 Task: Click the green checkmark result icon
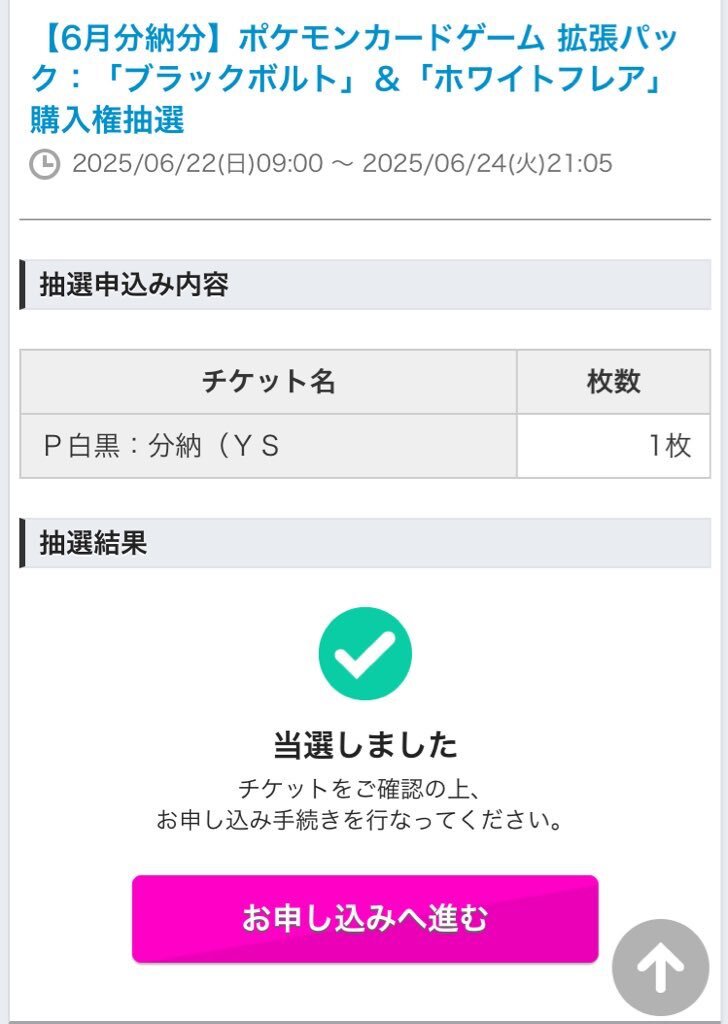click(365, 653)
